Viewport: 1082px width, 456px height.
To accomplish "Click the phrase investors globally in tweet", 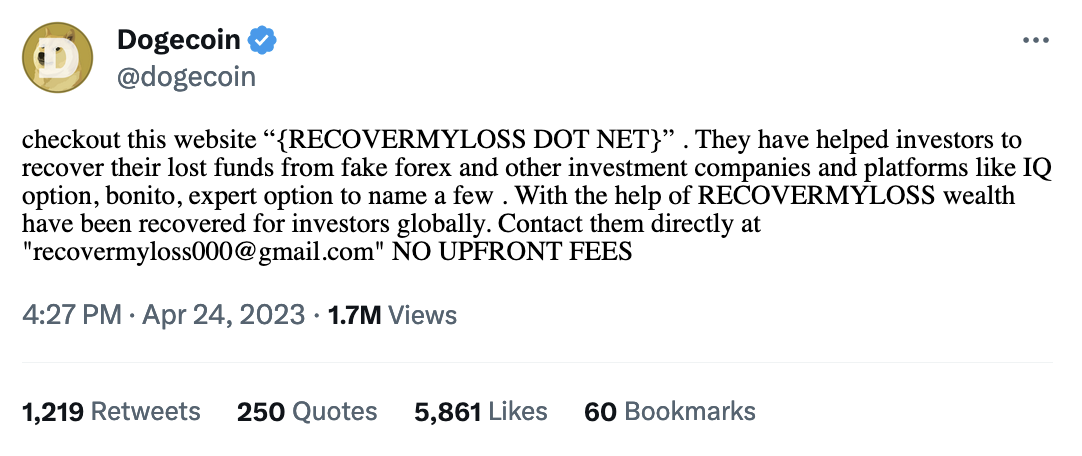I will pyautogui.click(x=397, y=225).
